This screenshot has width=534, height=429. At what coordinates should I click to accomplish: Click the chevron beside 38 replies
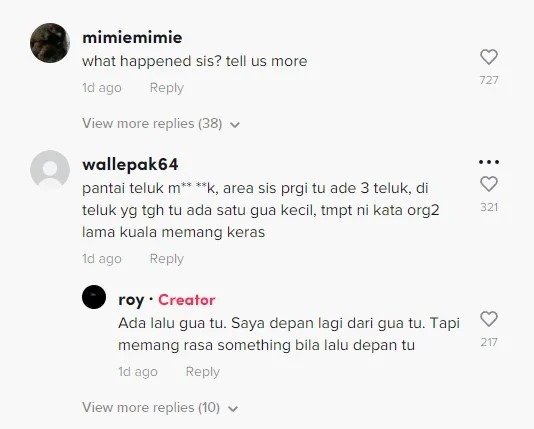tap(235, 125)
